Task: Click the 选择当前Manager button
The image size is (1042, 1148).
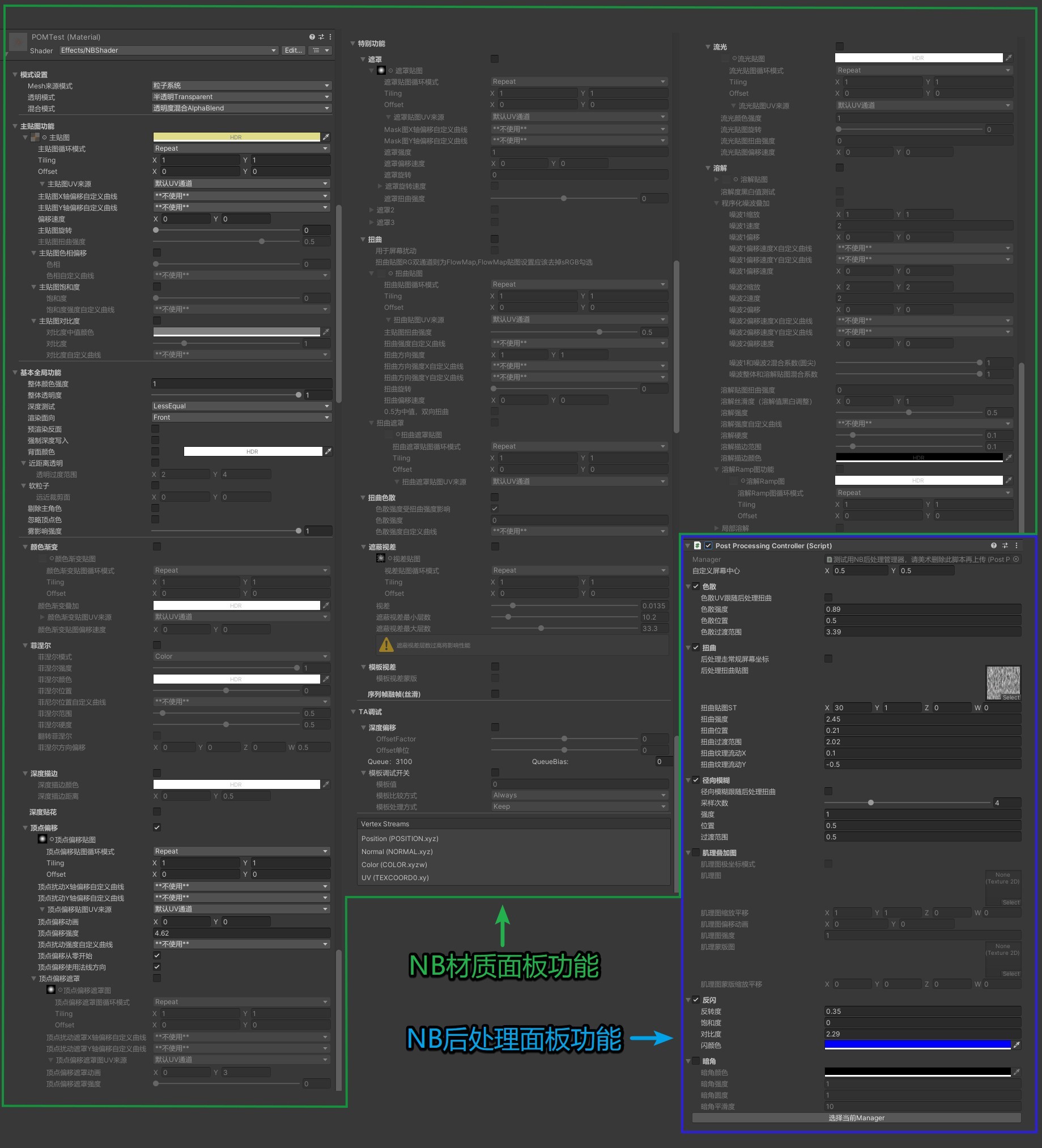Action: point(856,1118)
